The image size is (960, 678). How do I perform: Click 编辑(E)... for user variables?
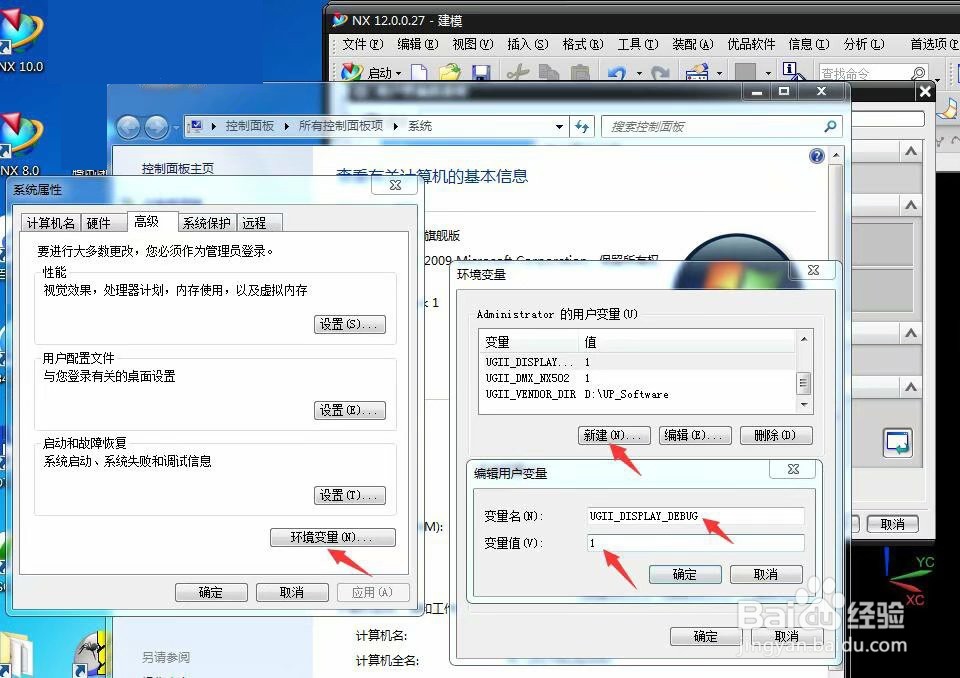tap(695, 435)
